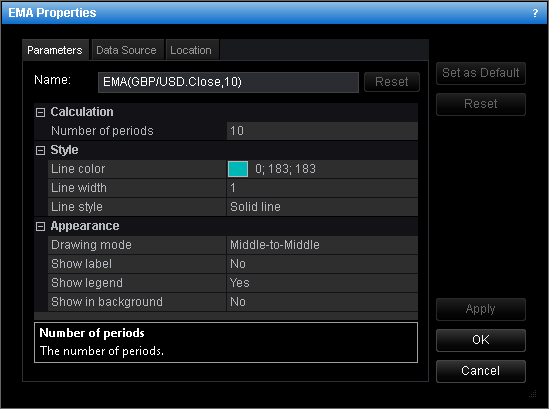This screenshot has height=409, width=549.
Task: Switch to the Location tab
Action: pos(191,50)
